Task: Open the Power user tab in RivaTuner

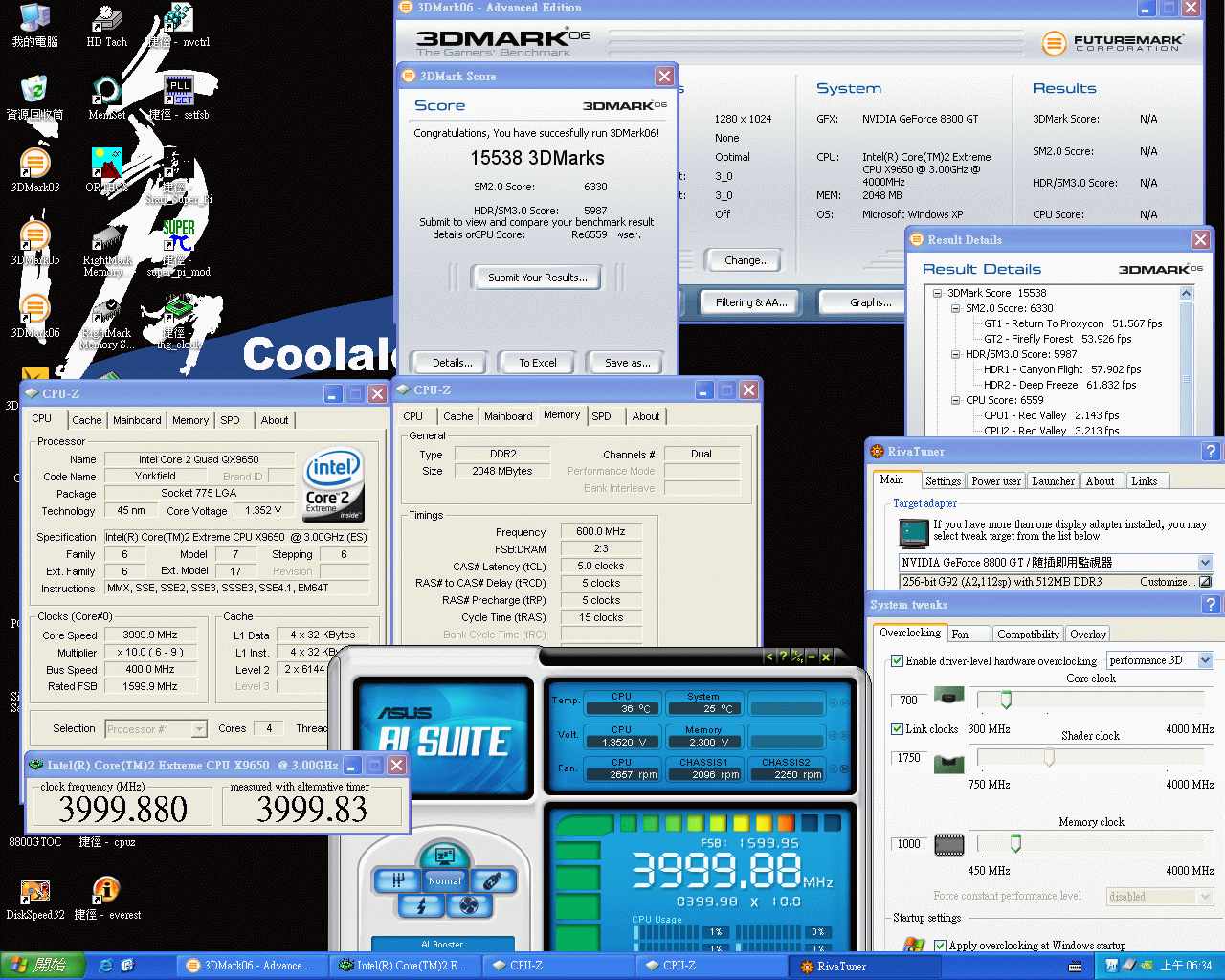Action: click(x=995, y=481)
